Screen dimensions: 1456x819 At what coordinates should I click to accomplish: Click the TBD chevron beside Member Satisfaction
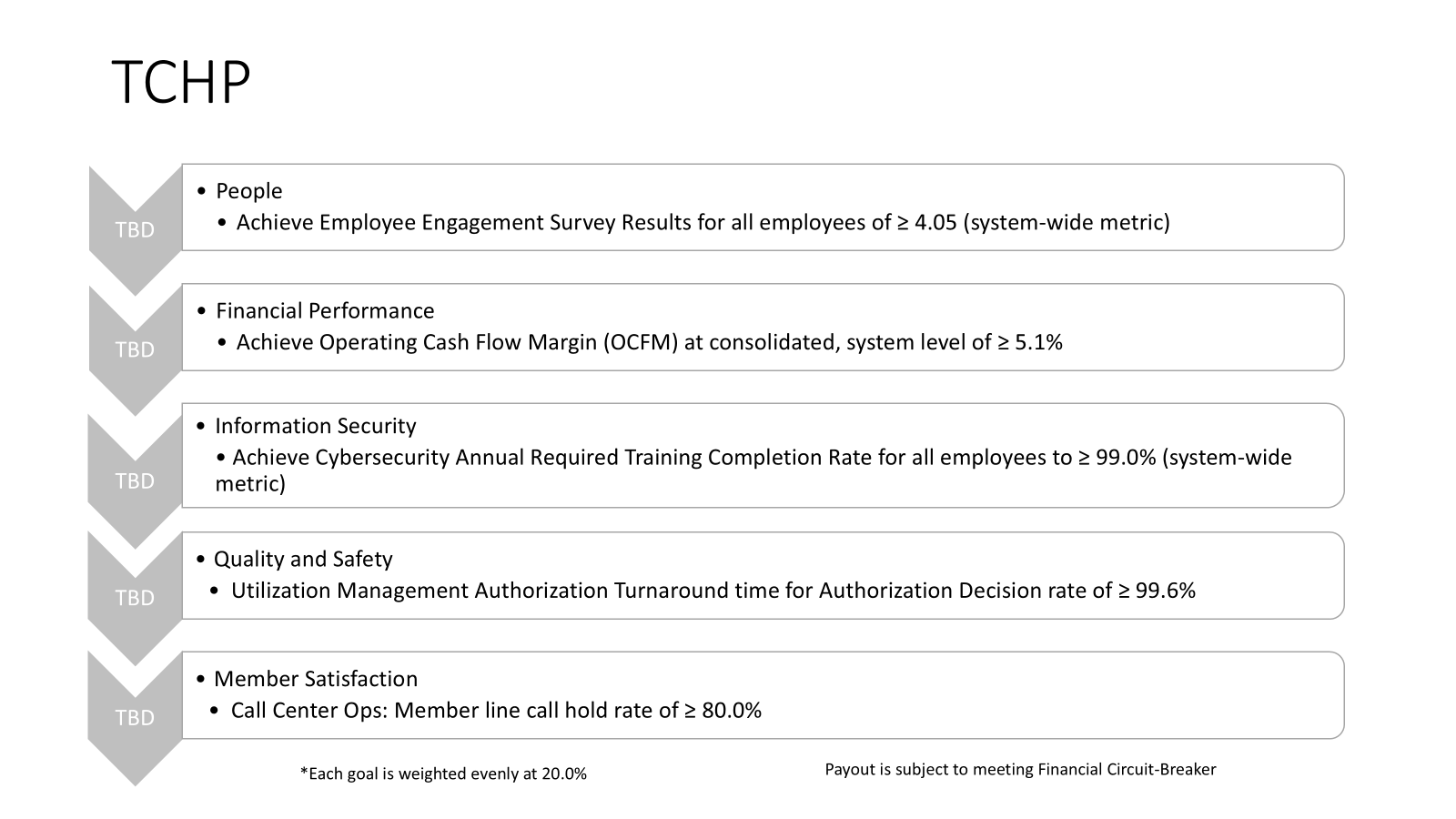(135, 718)
